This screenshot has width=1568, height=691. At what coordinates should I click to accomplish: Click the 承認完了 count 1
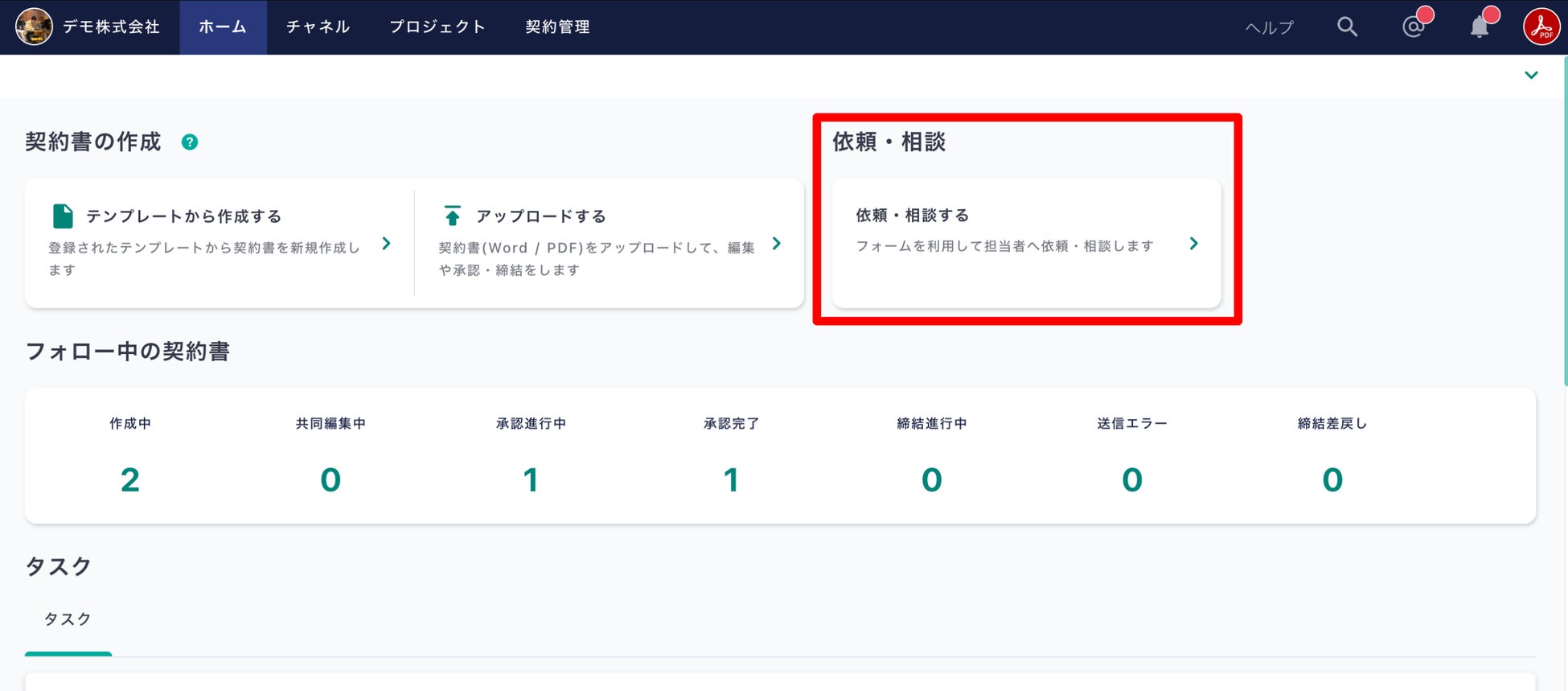point(731,480)
